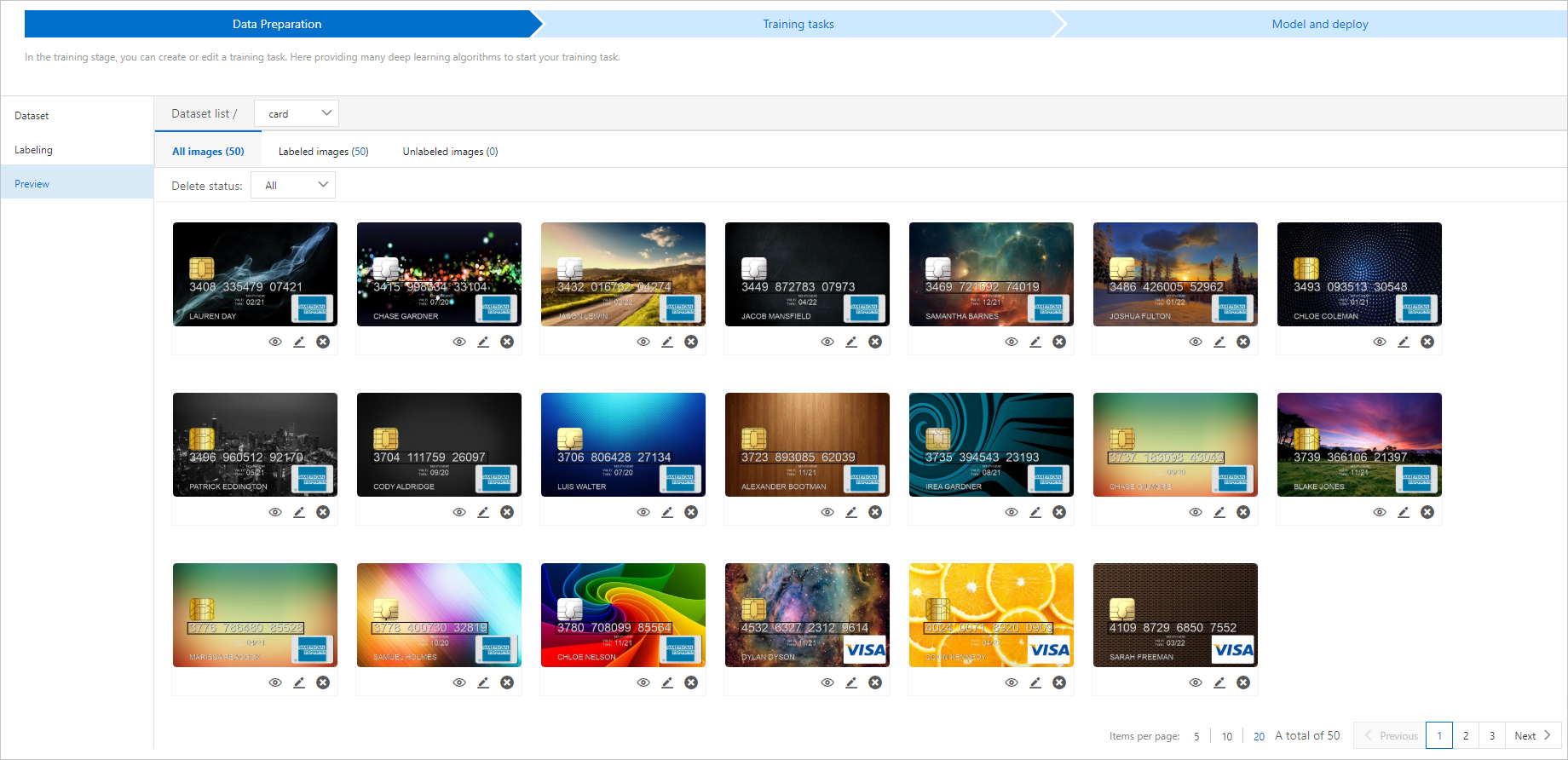1568x760 pixels.
Task: Set items per page to 5
Action: (x=1196, y=736)
